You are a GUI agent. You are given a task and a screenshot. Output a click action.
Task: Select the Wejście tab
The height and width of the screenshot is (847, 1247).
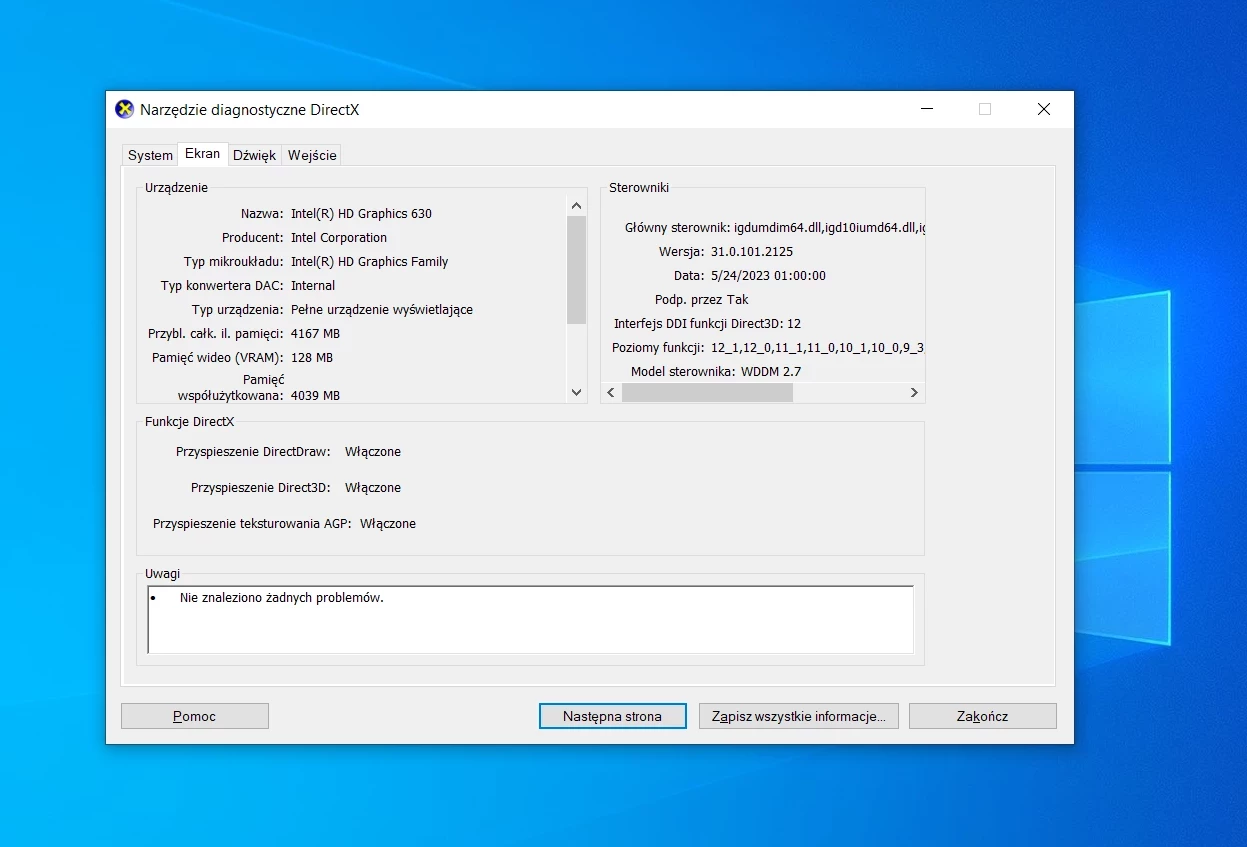(x=312, y=155)
